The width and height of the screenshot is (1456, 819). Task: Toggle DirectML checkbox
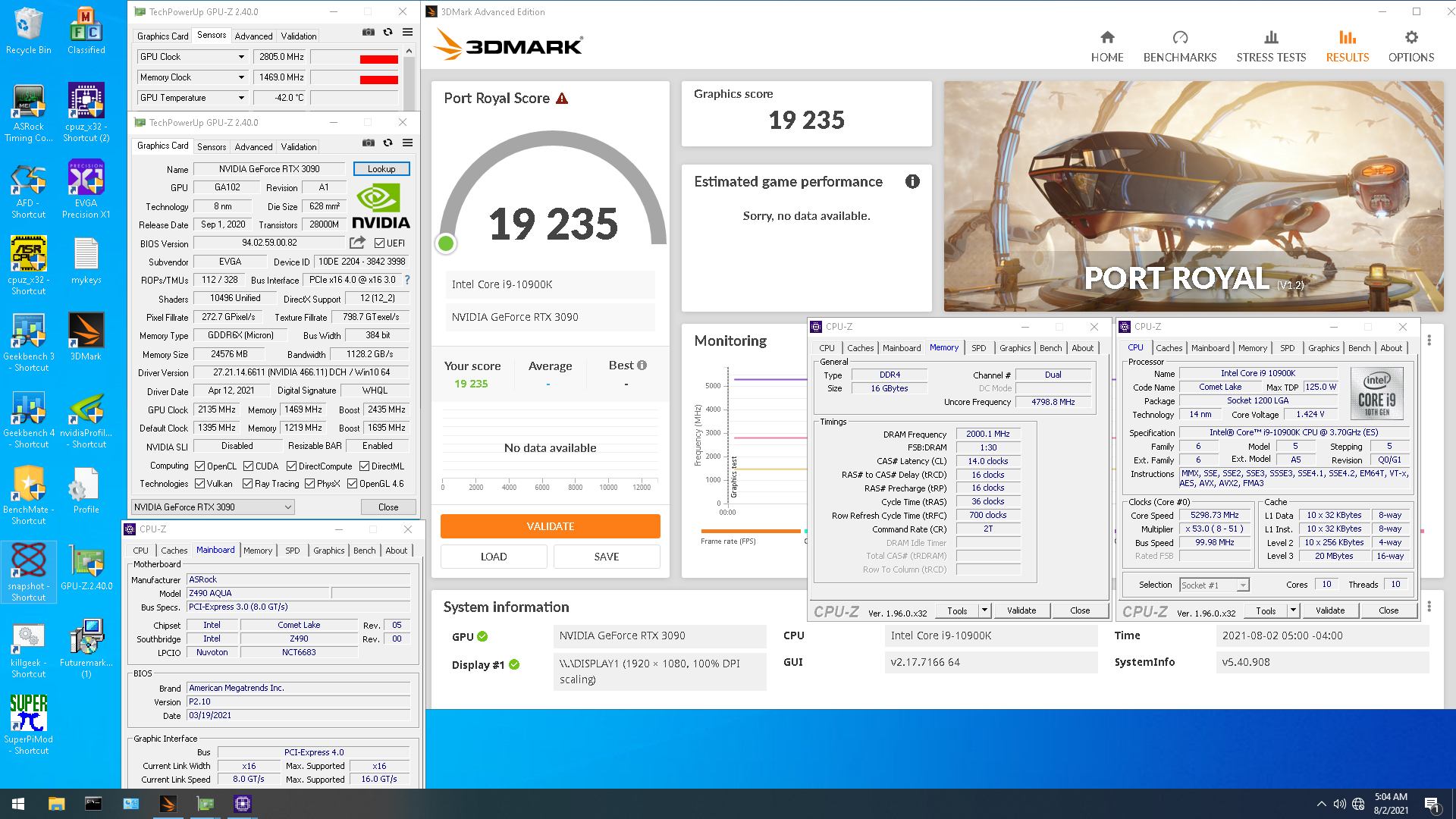tap(365, 466)
